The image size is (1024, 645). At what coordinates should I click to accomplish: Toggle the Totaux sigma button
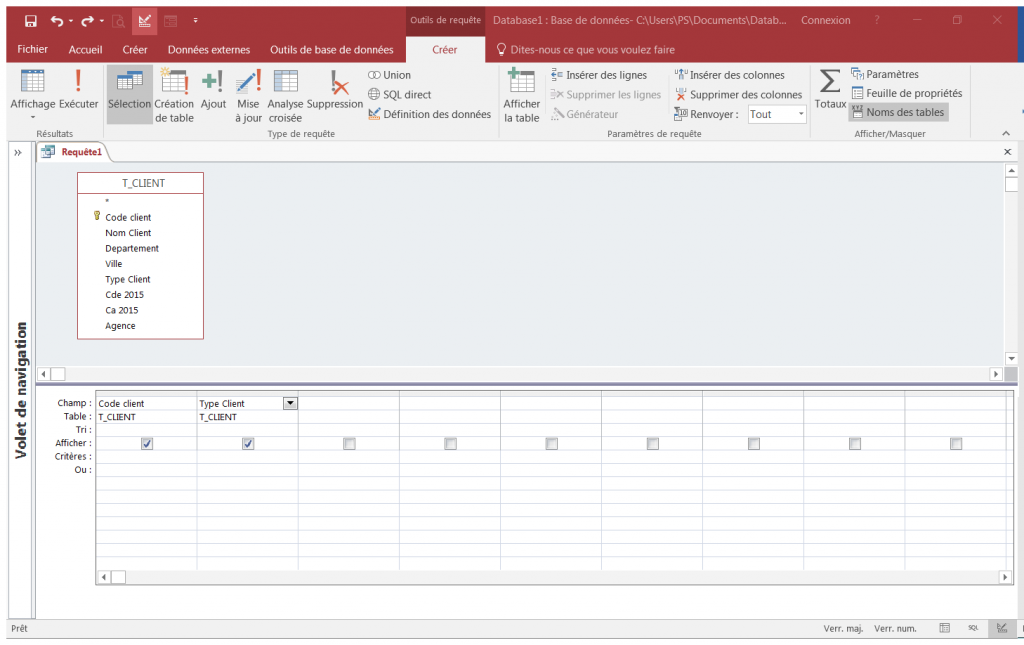click(830, 89)
